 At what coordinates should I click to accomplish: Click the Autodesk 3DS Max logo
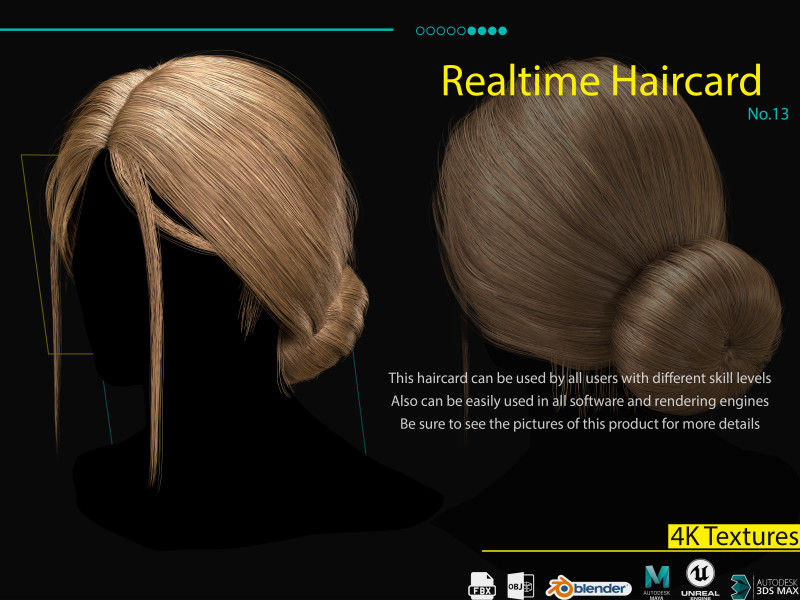click(765, 585)
